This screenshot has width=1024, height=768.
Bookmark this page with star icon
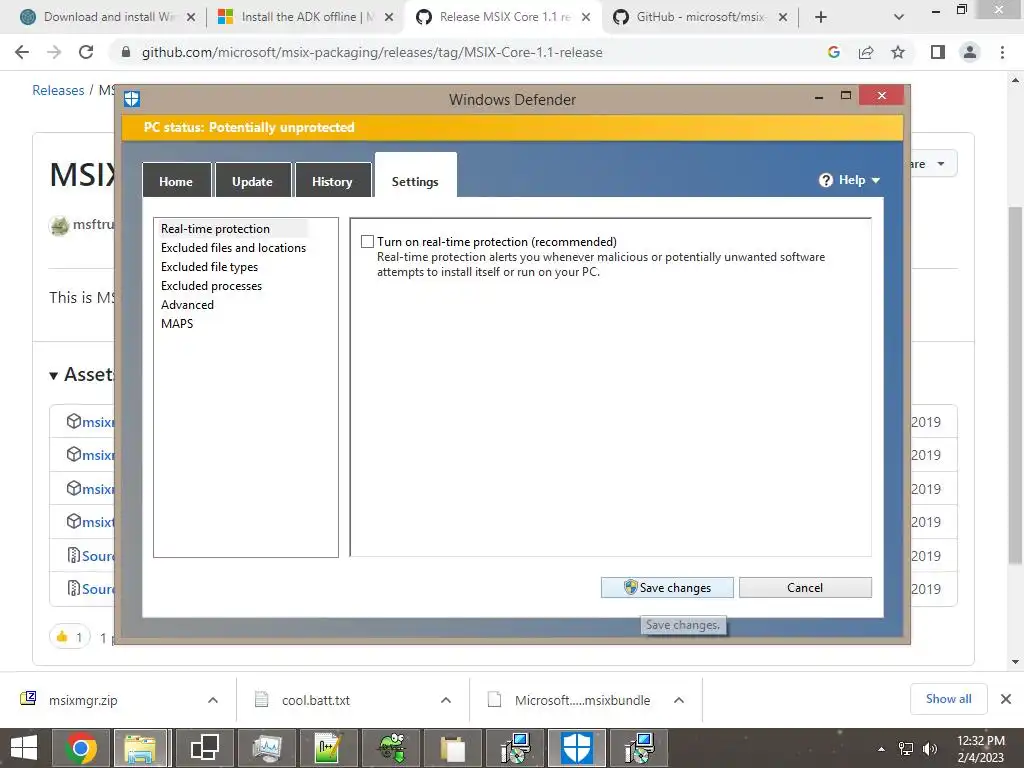(x=898, y=52)
